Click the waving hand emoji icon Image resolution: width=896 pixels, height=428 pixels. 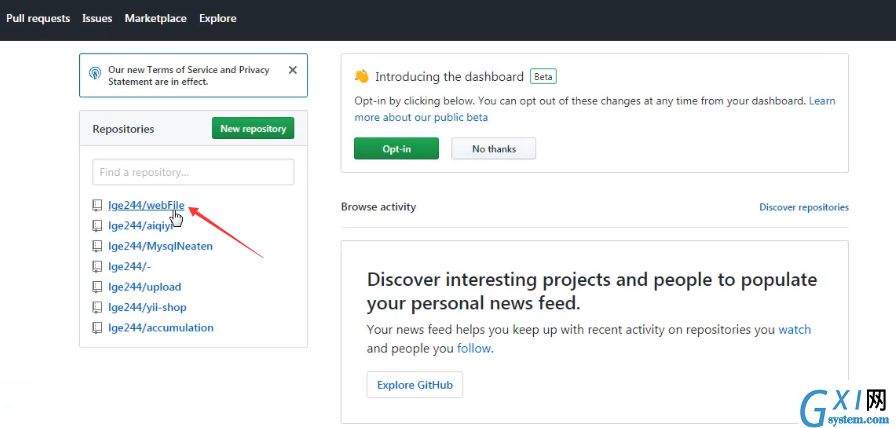[362, 76]
